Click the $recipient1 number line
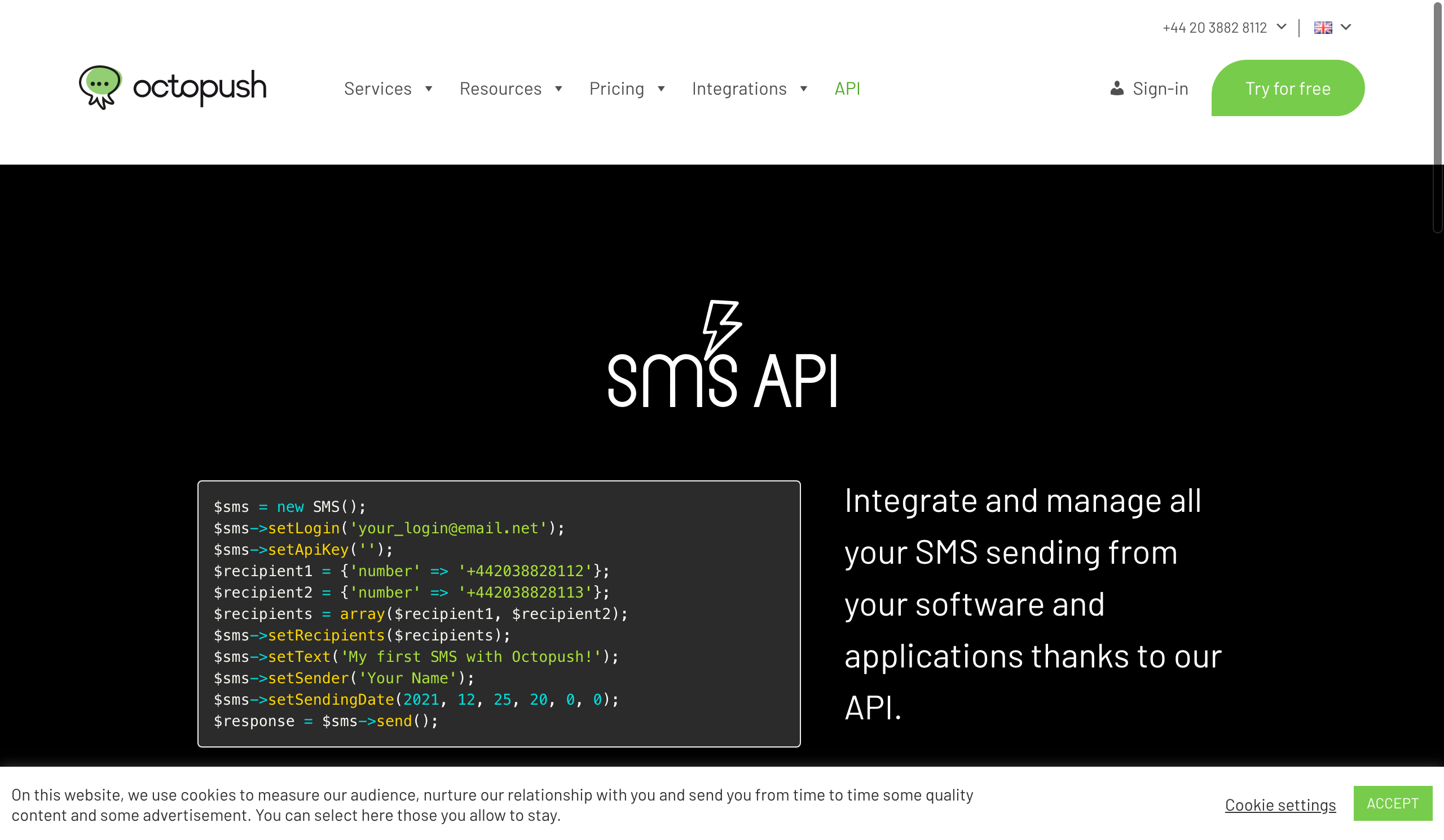Viewport: 1444px width, 840px height. pyautogui.click(x=411, y=571)
